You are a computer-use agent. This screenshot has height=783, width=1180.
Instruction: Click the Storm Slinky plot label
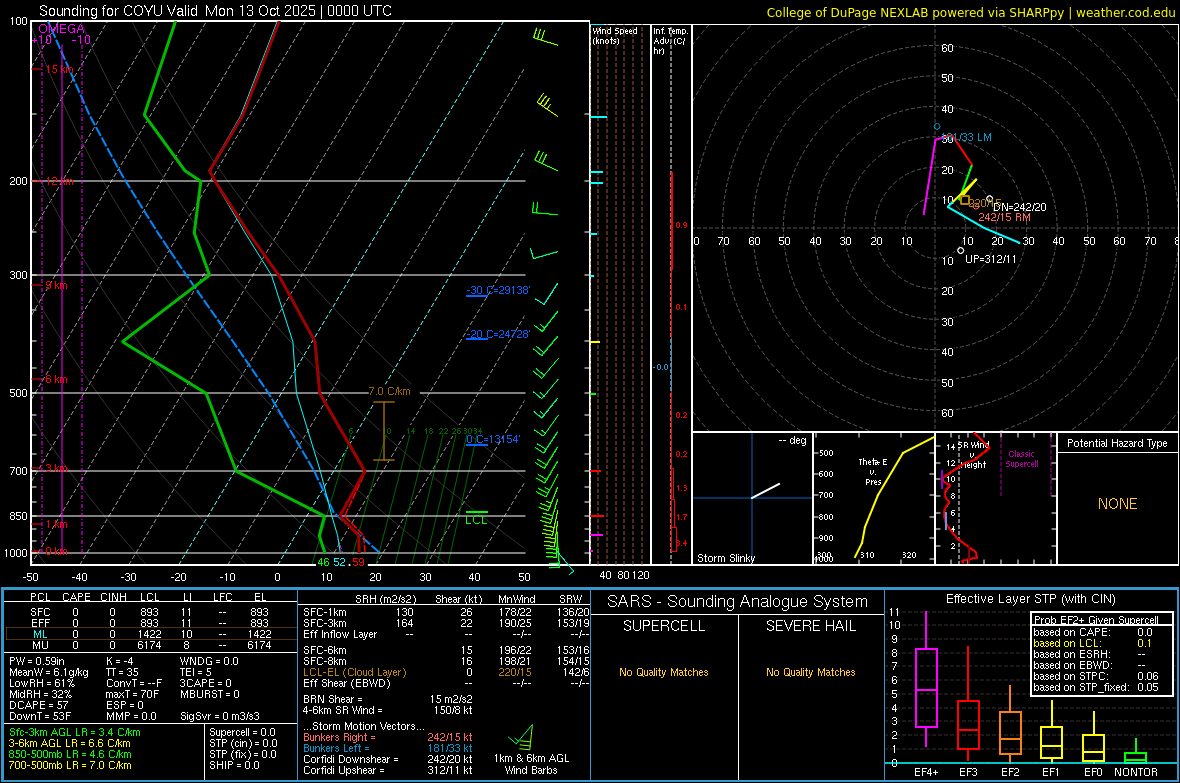(725, 558)
